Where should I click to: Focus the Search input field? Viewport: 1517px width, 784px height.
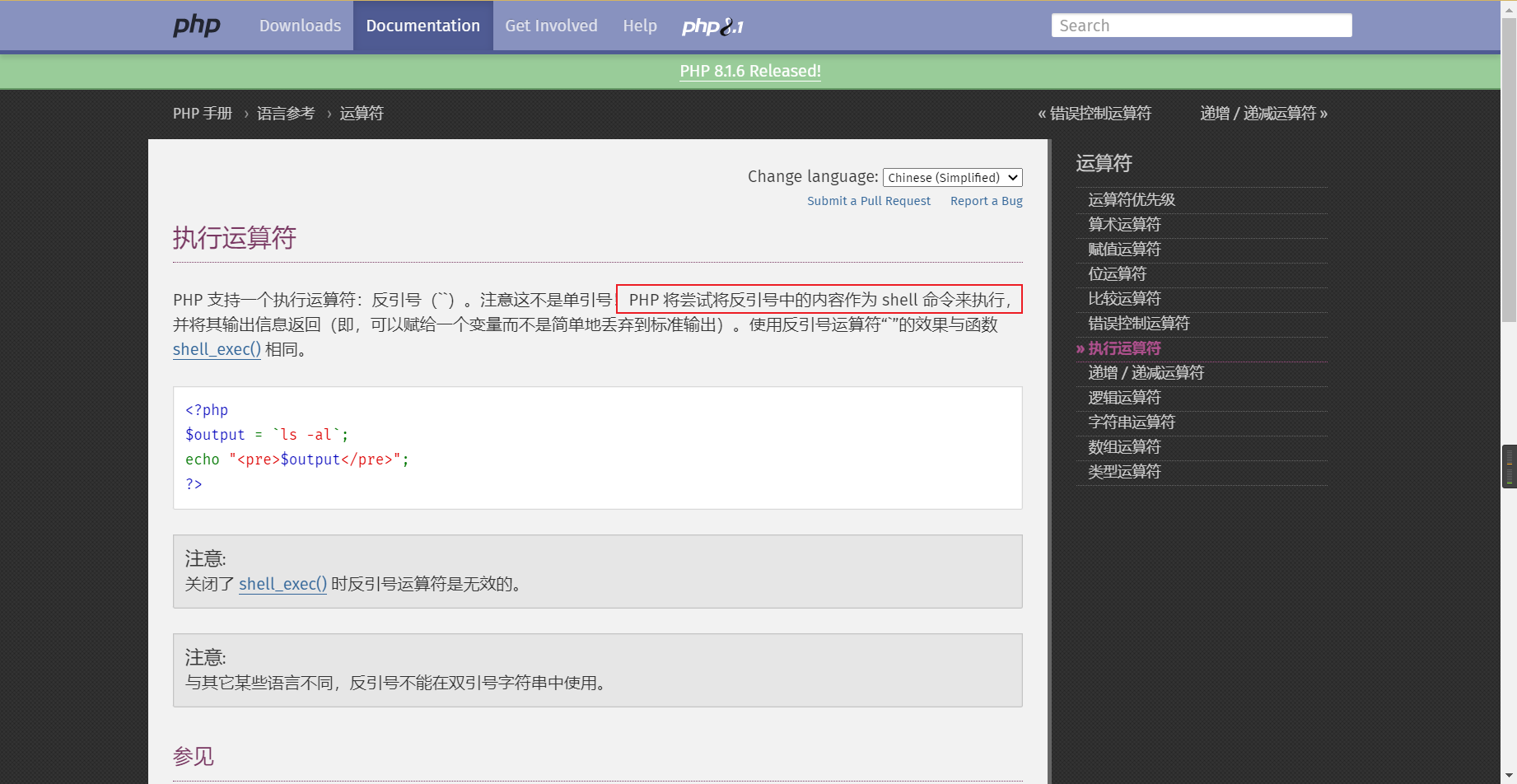1202,26
